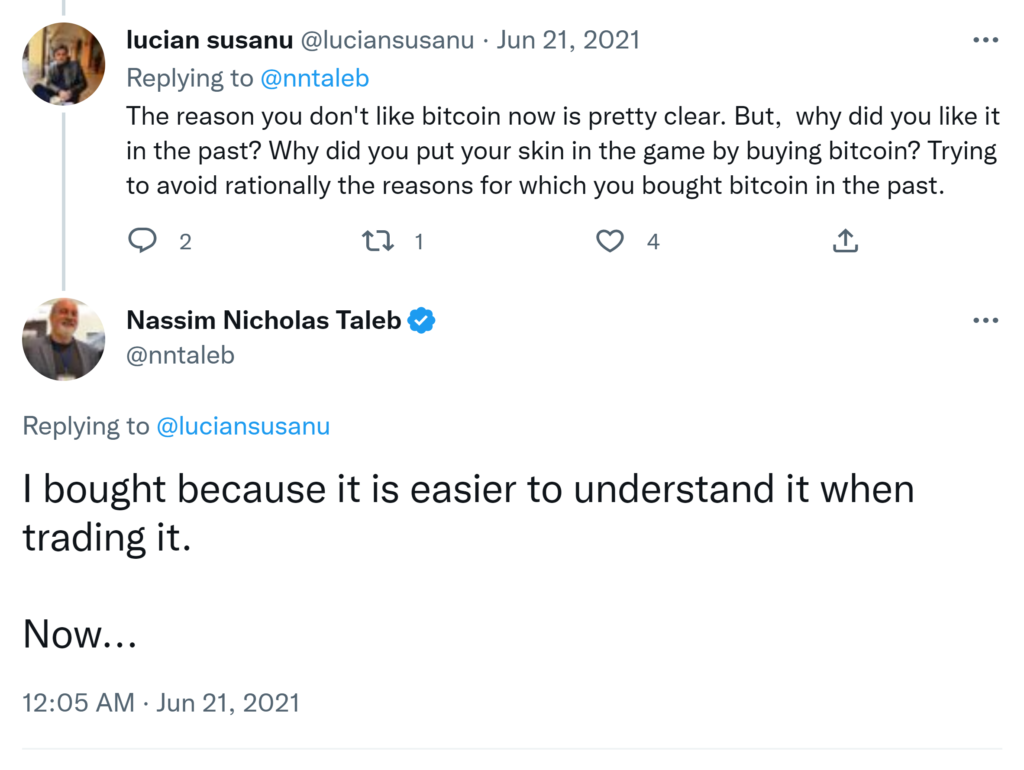Click the @nntaleb handle under Taleb's name
The height and width of the screenshot is (770, 1024).
pyautogui.click(x=181, y=354)
